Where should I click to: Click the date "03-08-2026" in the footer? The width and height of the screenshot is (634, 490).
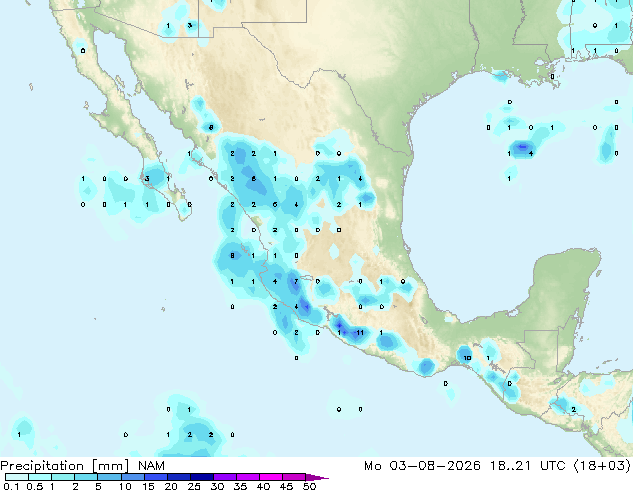click(x=435, y=466)
